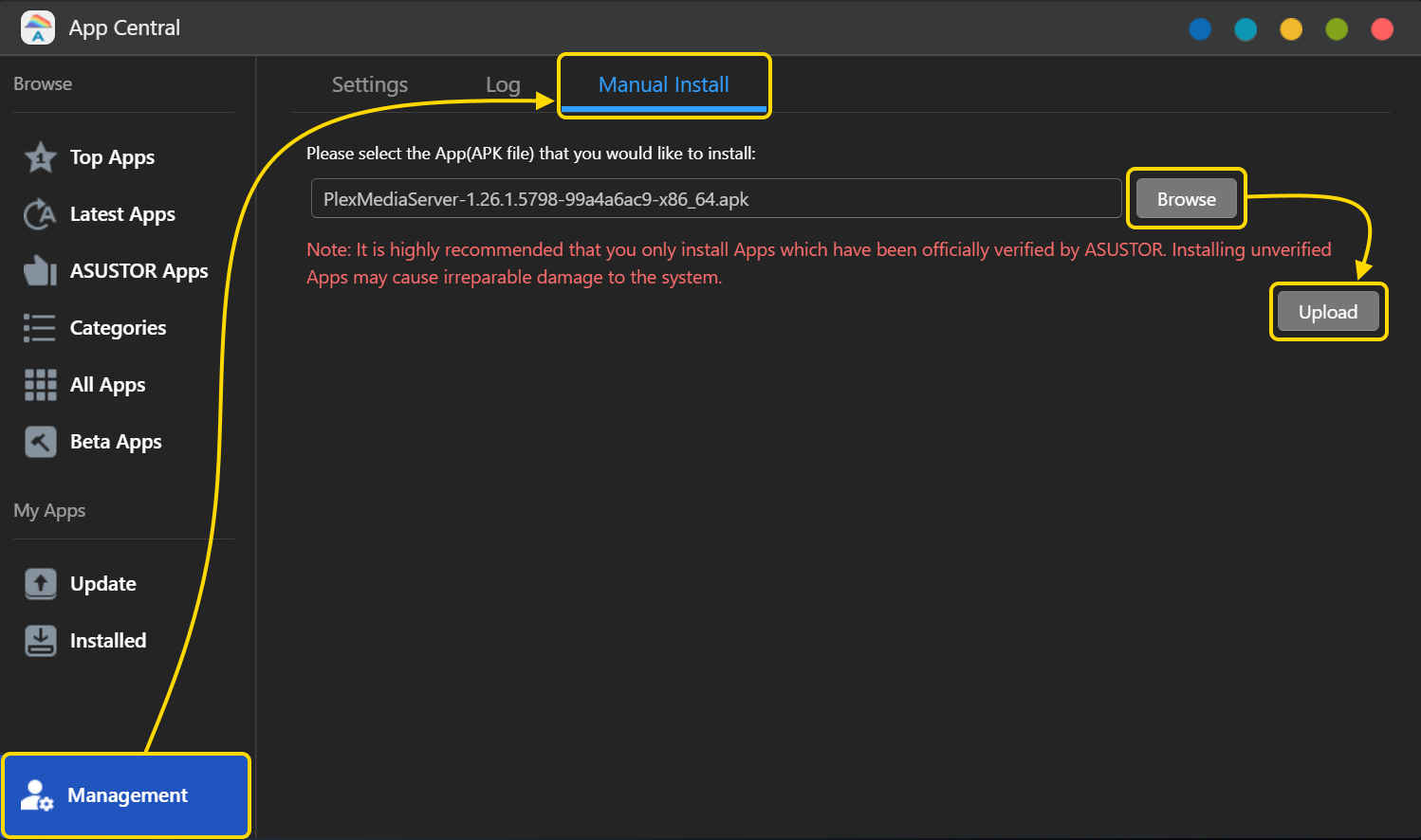Click the All Apps grid icon
Image resolution: width=1421 pixels, height=840 pixels.
40,385
